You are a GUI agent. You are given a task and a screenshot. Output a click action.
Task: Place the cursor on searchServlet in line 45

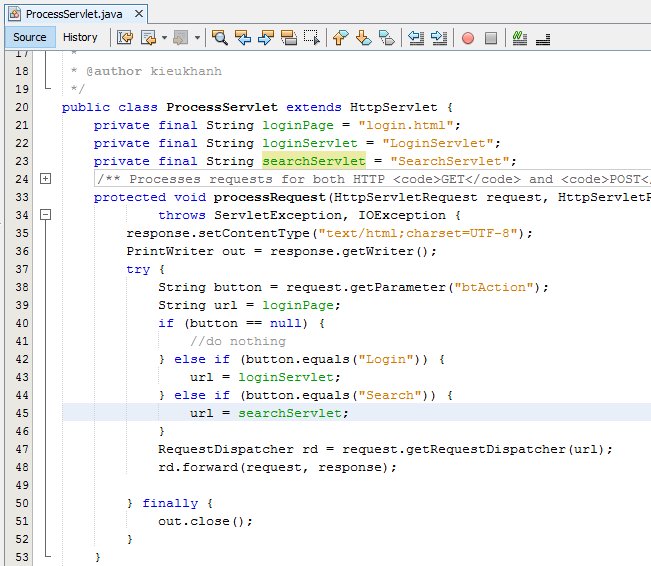[290, 413]
